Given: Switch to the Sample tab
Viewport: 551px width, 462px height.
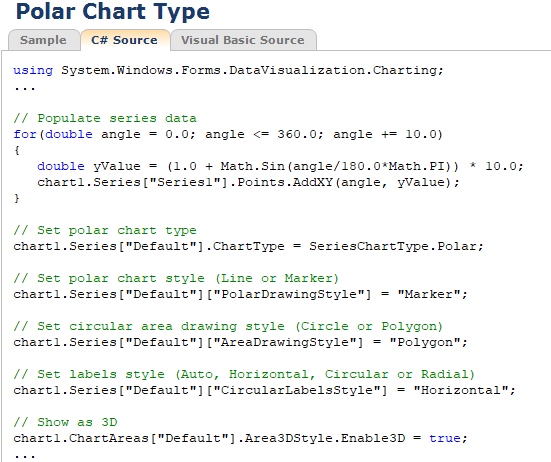Looking at the screenshot, I should coord(44,40).
